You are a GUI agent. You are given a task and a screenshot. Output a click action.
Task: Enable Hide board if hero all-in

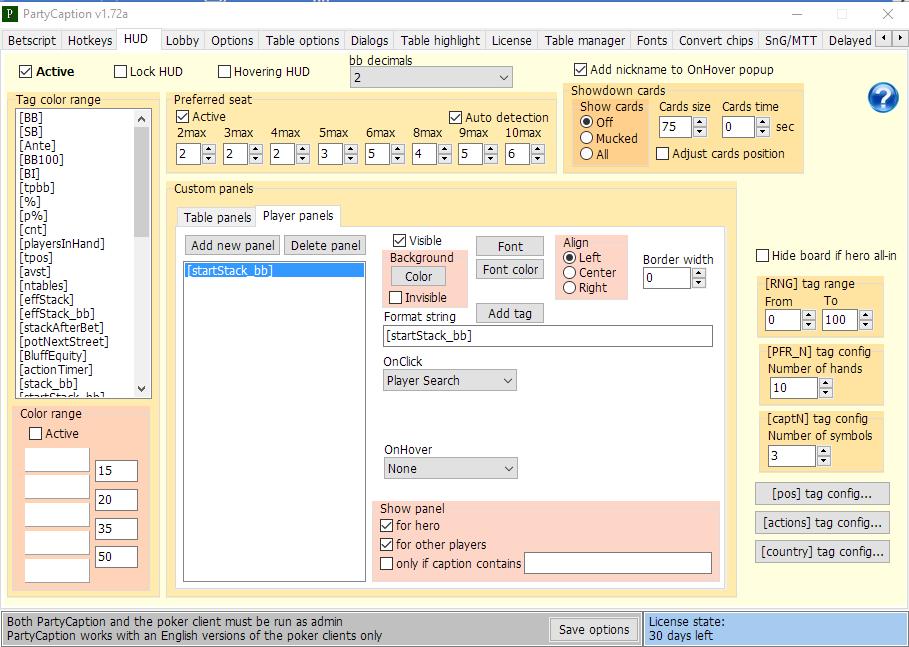[762, 255]
